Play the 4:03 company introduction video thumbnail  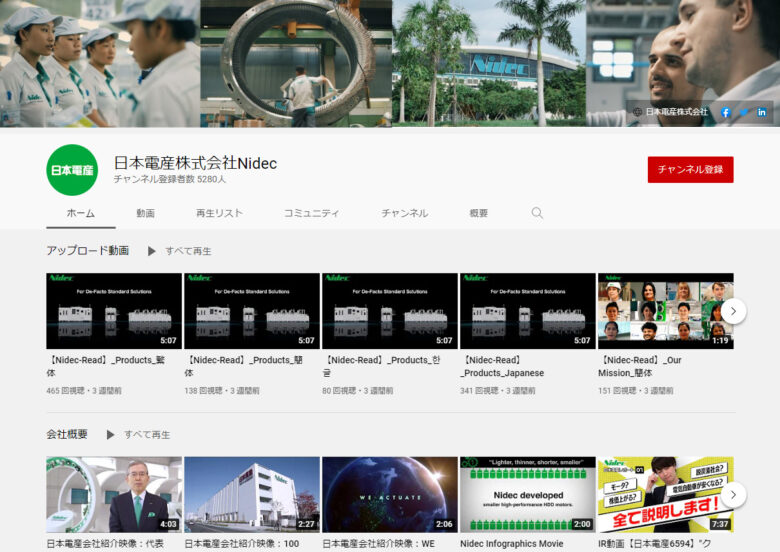pos(114,495)
